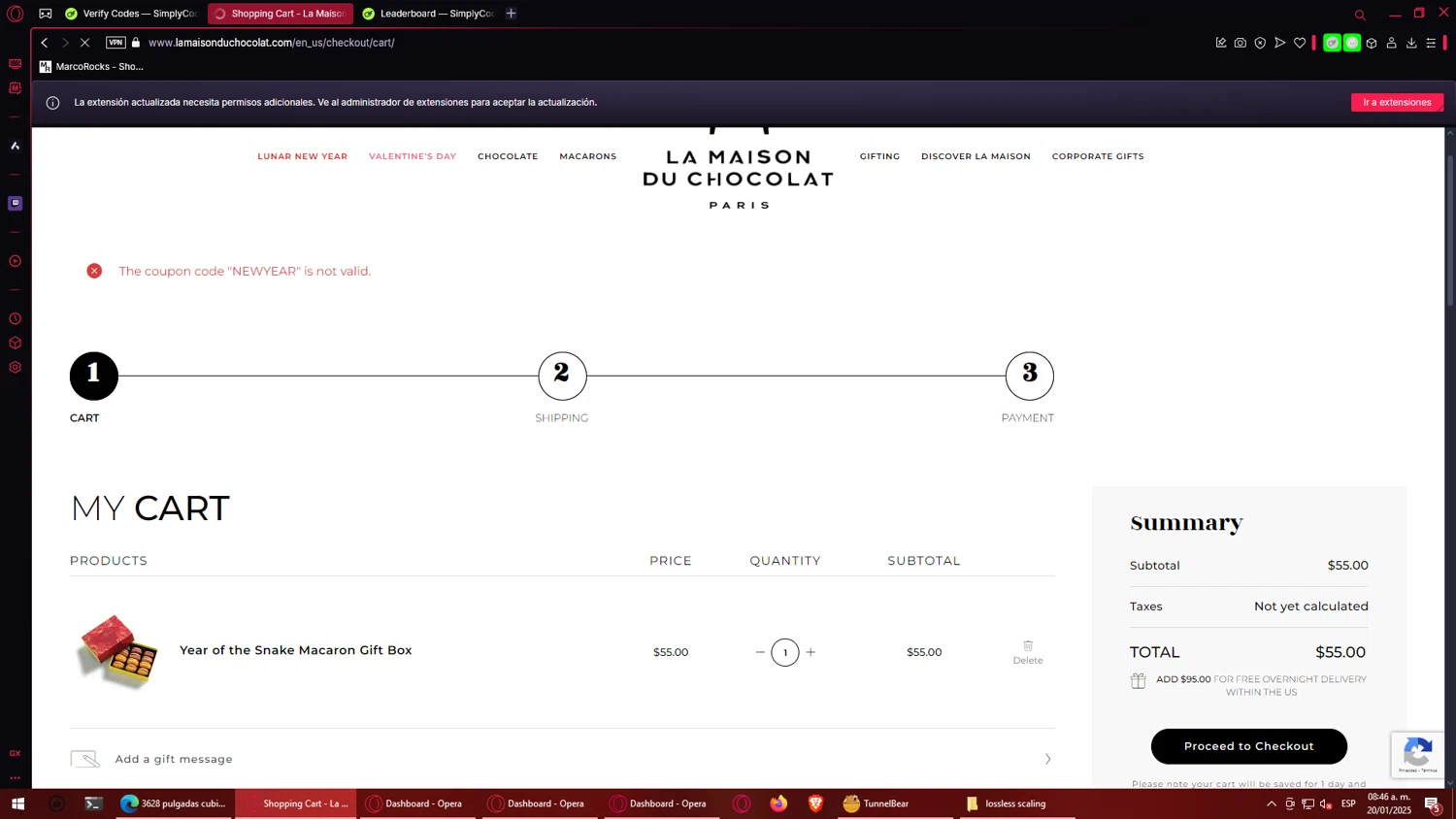Click the Ir a extensiones button

click(1397, 102)
